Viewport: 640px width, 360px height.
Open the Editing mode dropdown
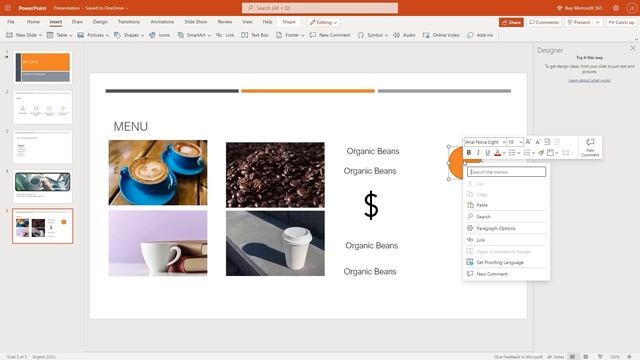(x=323, y=22)
